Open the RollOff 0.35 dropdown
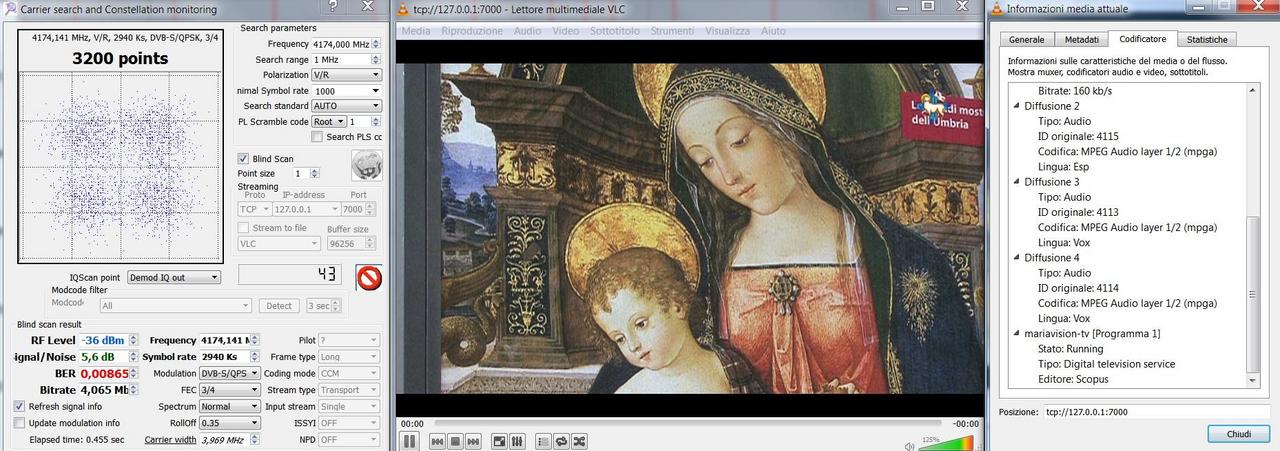 [x=229, y=423]
